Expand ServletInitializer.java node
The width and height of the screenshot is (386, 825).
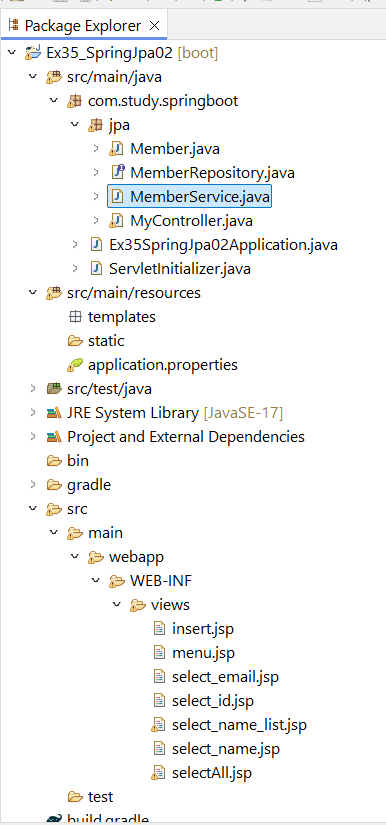tap(75, 268)
